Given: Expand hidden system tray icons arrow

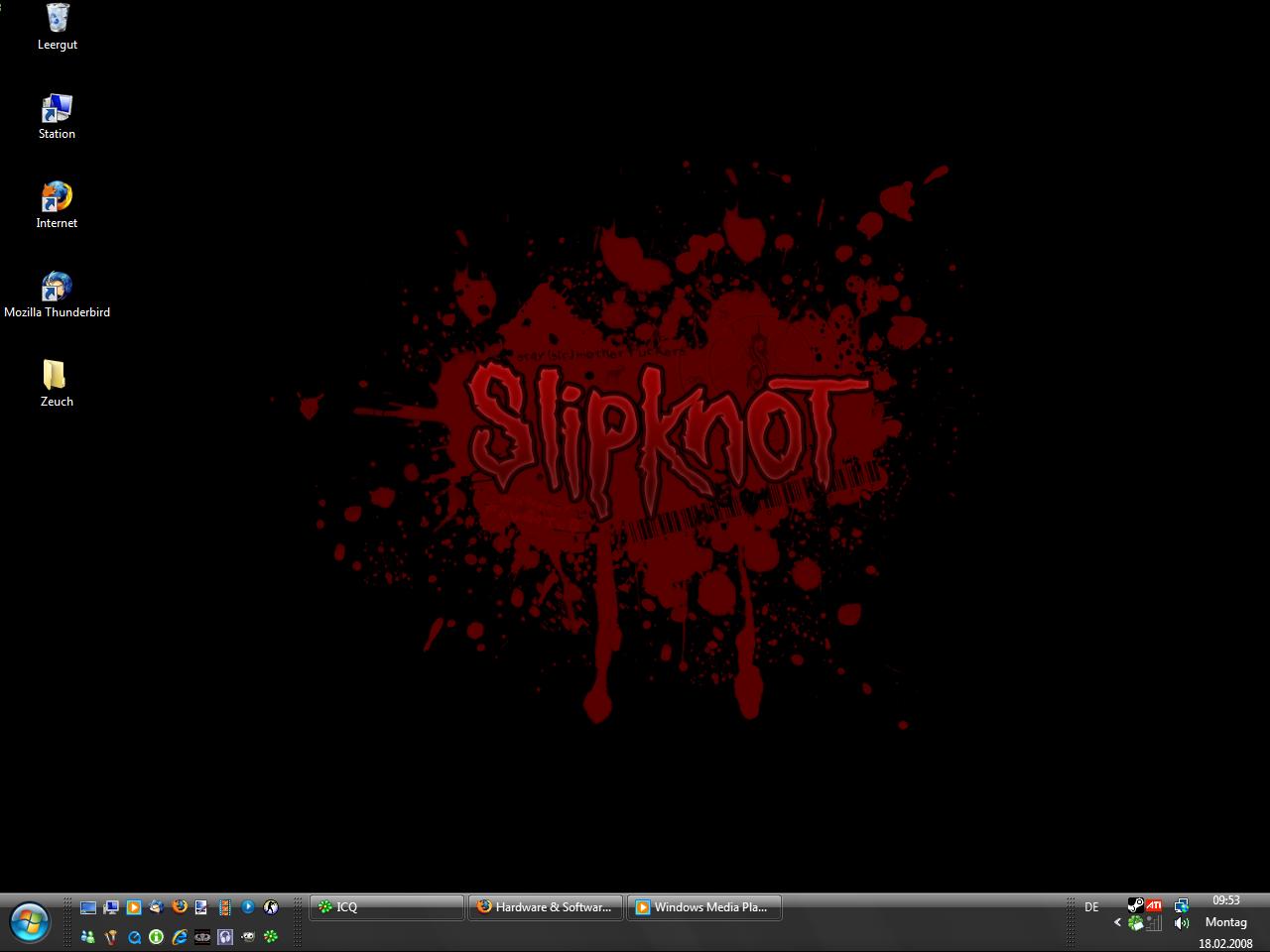Looking at the screenshot, I should (x=1117, y=922).
